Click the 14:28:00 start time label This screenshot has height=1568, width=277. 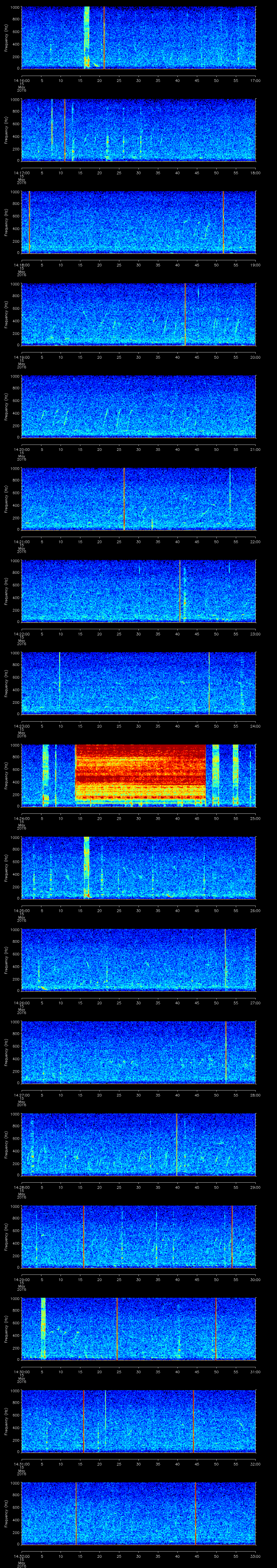click(x=21, y=1187)
